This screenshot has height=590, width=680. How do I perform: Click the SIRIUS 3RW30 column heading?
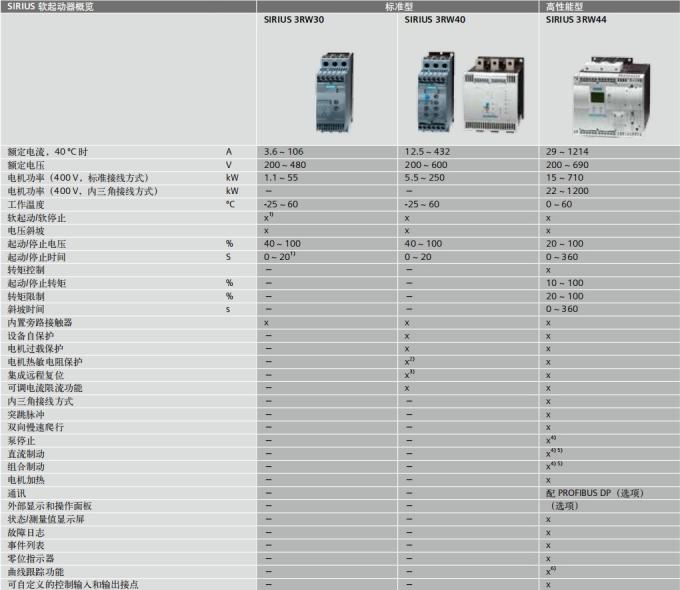pos(294,20)
